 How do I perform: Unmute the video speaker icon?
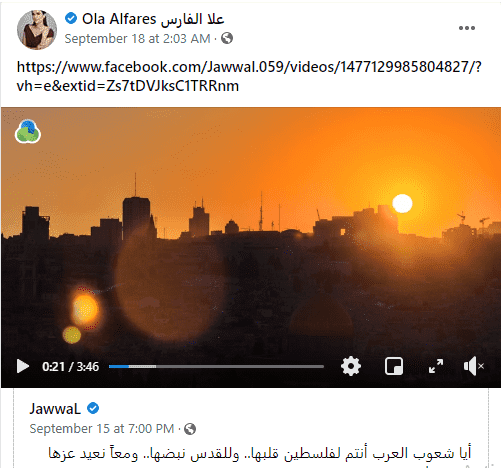point(475,368)
